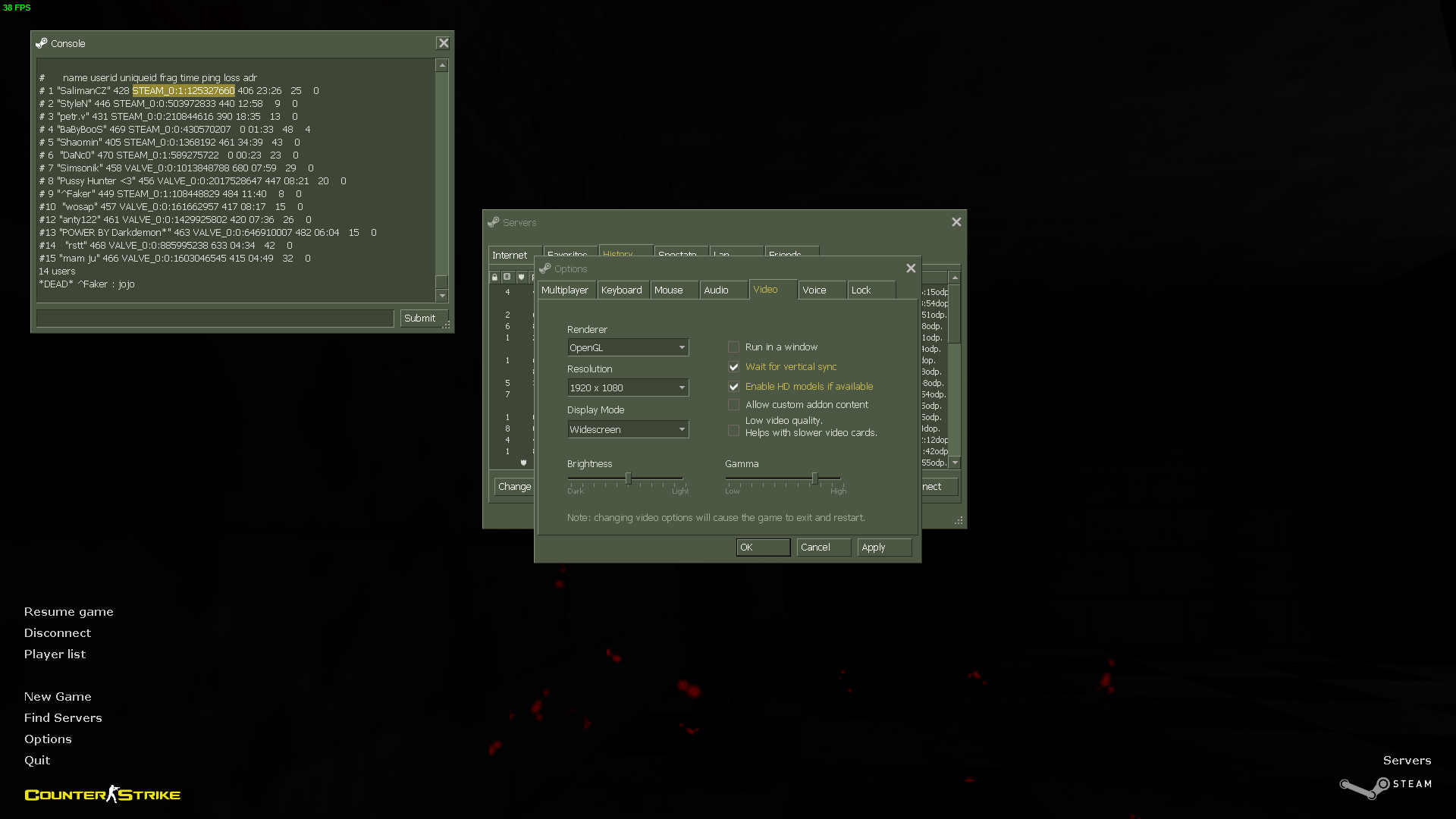Check Allow custom addon content

pos(733,405)
